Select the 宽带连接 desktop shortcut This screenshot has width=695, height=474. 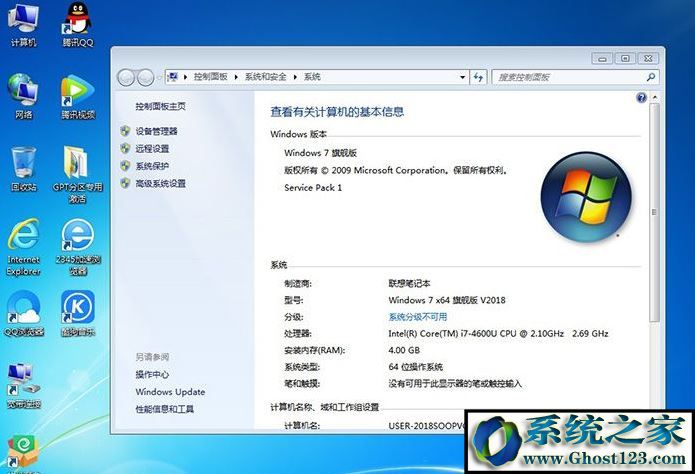[23, 386]
